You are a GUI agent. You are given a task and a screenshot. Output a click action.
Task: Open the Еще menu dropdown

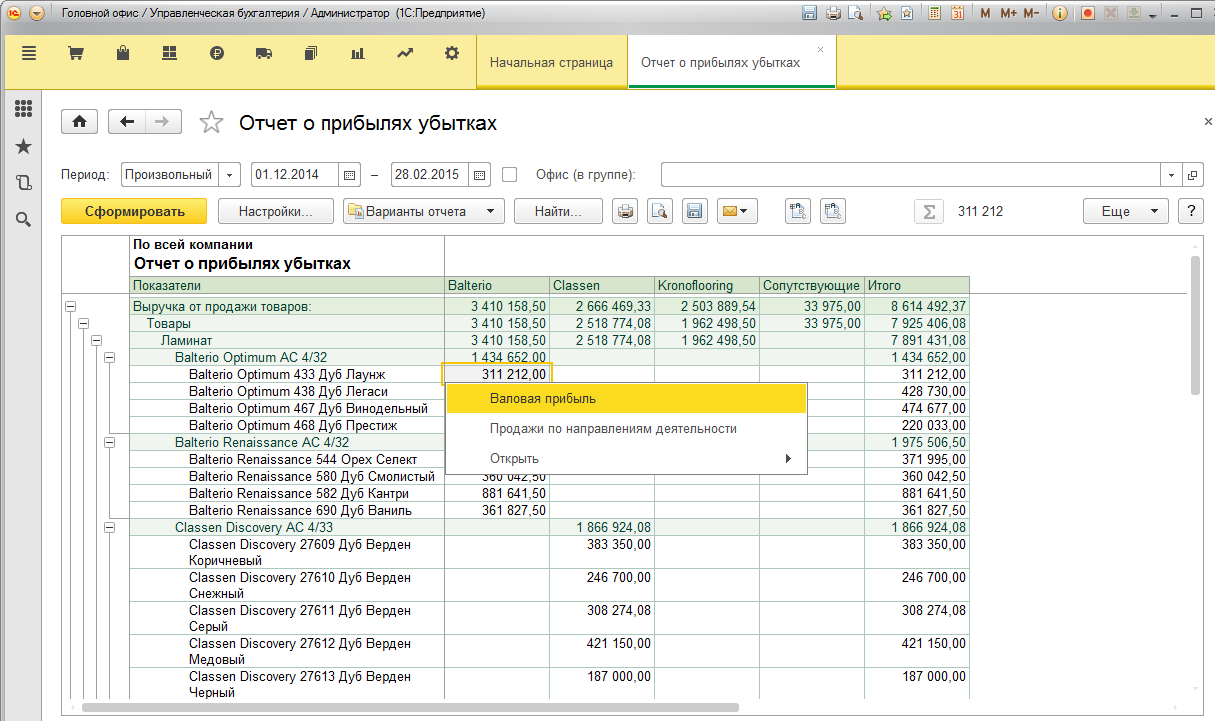pyautogui.click(x=1126, y=211)
